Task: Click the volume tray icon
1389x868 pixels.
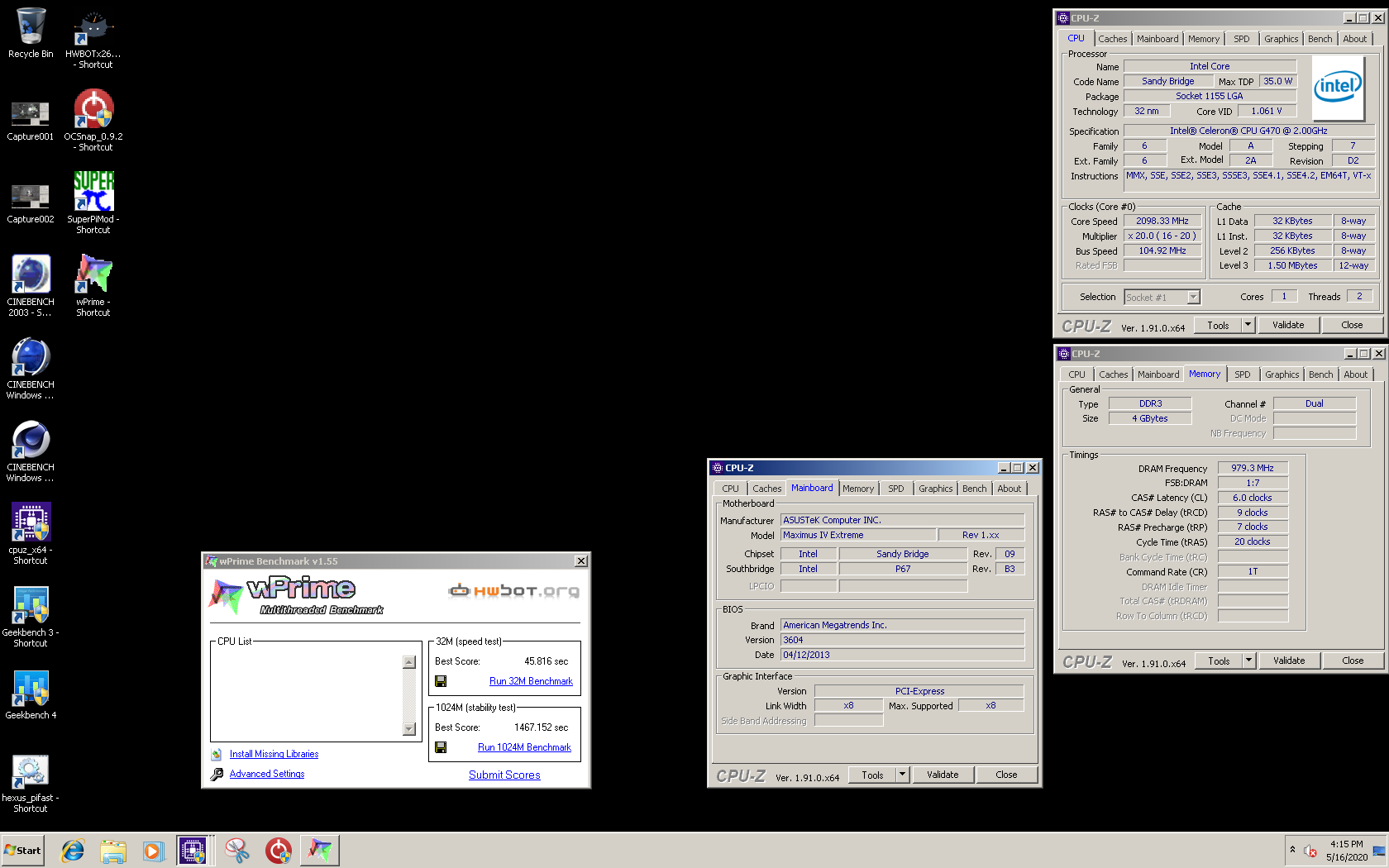Action: [x=1310, y=851]
